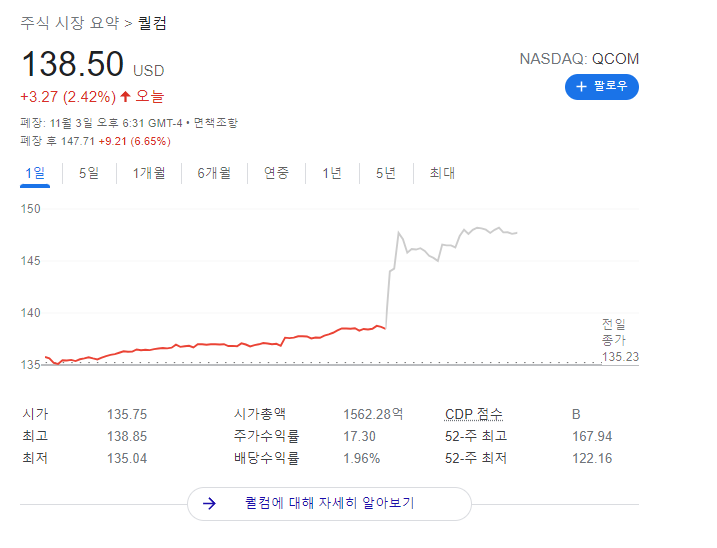Click the 주가수익률 value 17.30

tap(359, 436)
